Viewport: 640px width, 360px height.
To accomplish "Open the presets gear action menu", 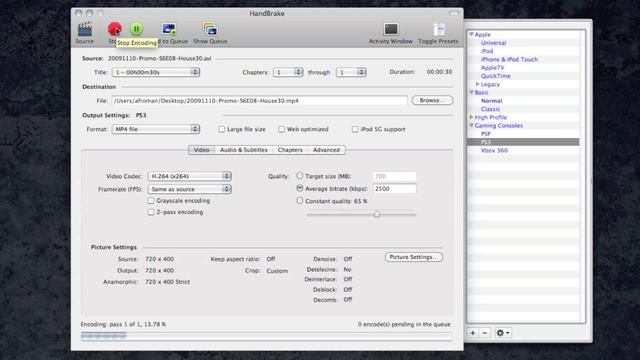I will point(502,333).
